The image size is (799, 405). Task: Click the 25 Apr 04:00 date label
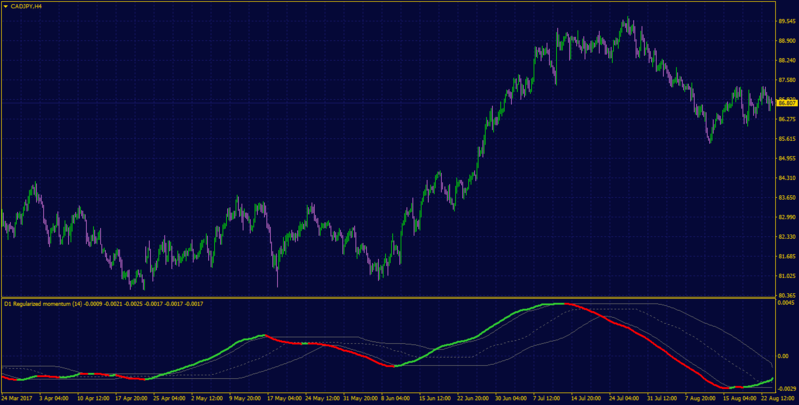click(x=169, y=396)
